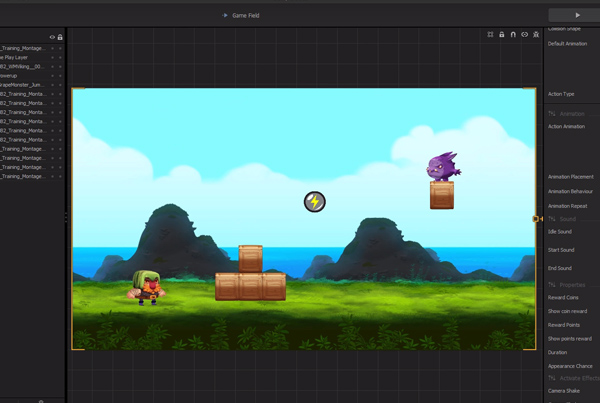
Task: Select the viking character on the canvas
Action: point(147,287)
